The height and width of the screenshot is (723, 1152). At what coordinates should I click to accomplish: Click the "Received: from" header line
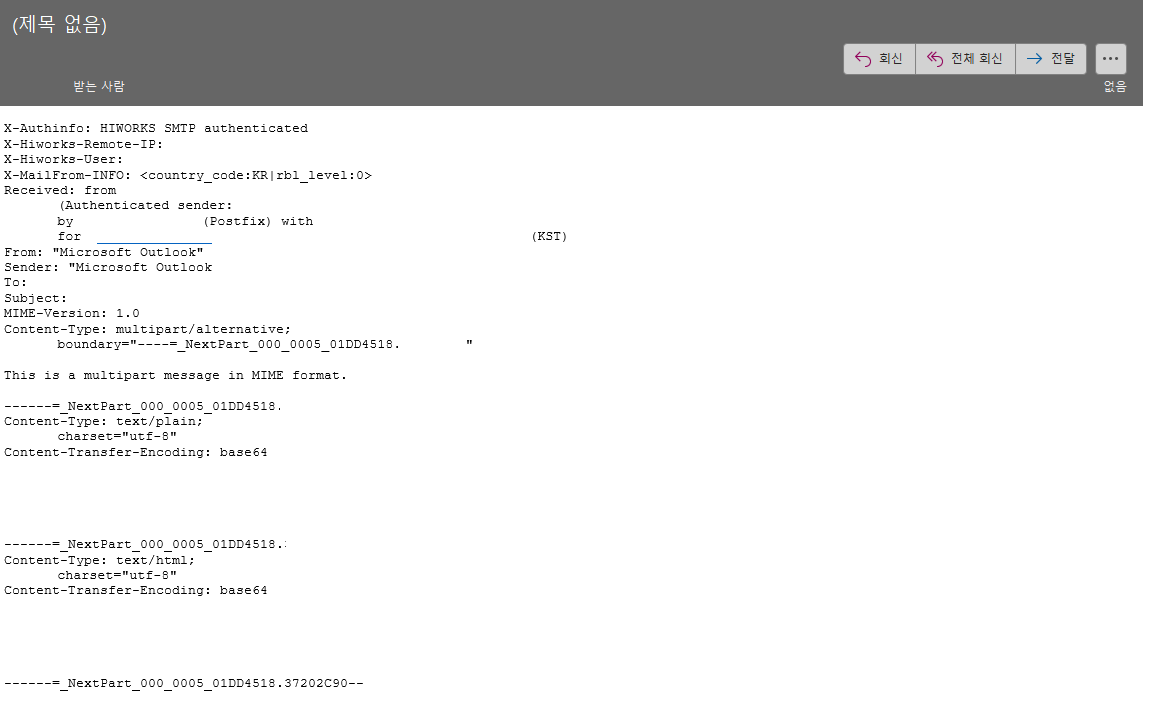pyautogui.click(x=60, y=190)
